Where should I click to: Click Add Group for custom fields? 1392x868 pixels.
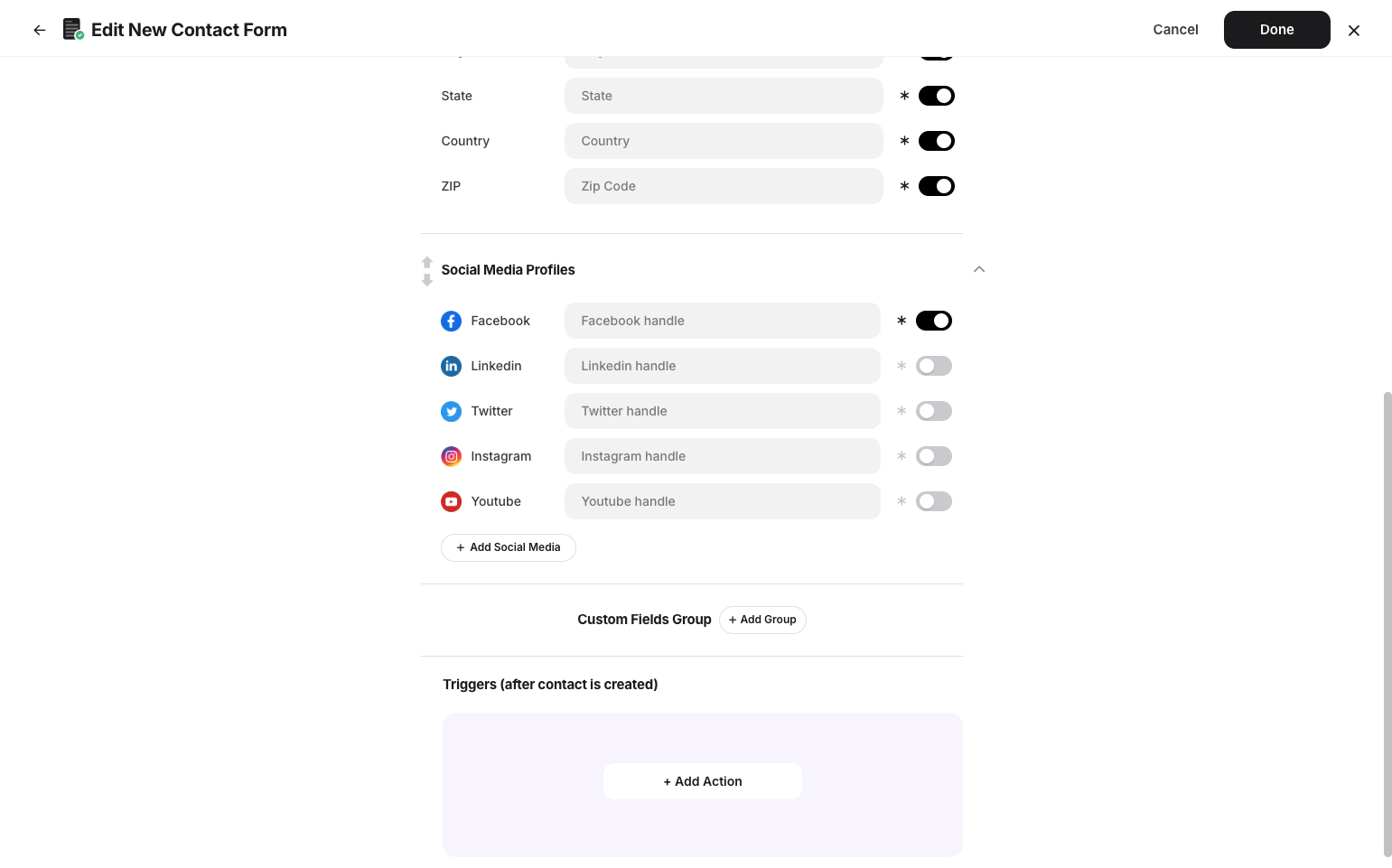tap(762, 620)
